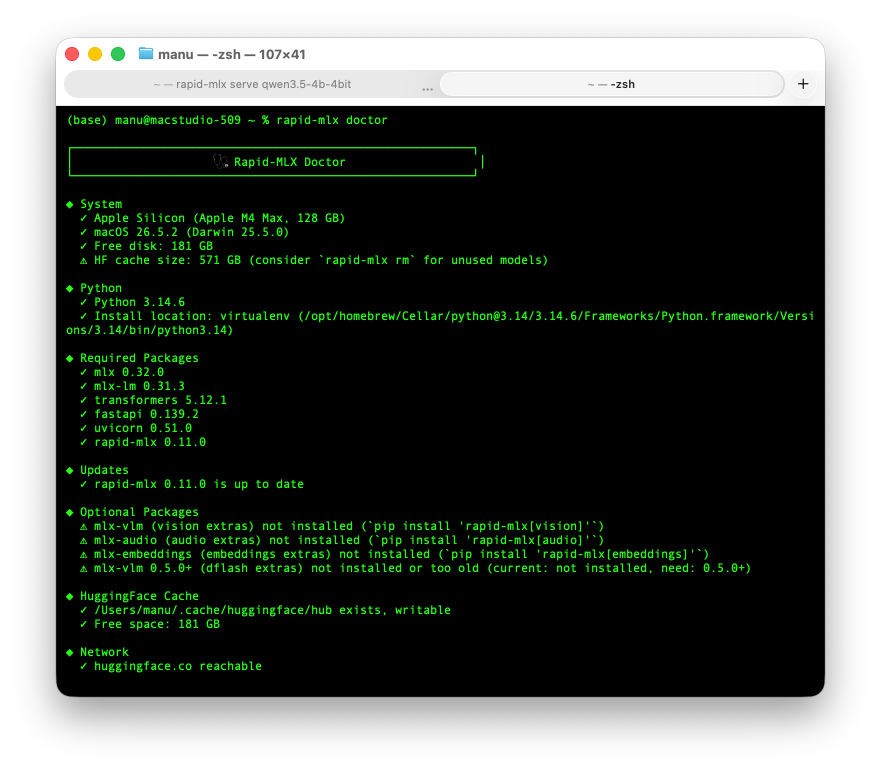Click the red close window button
Image resolution: width=881 pixels, height=771 pixels.
click(72, 54)
